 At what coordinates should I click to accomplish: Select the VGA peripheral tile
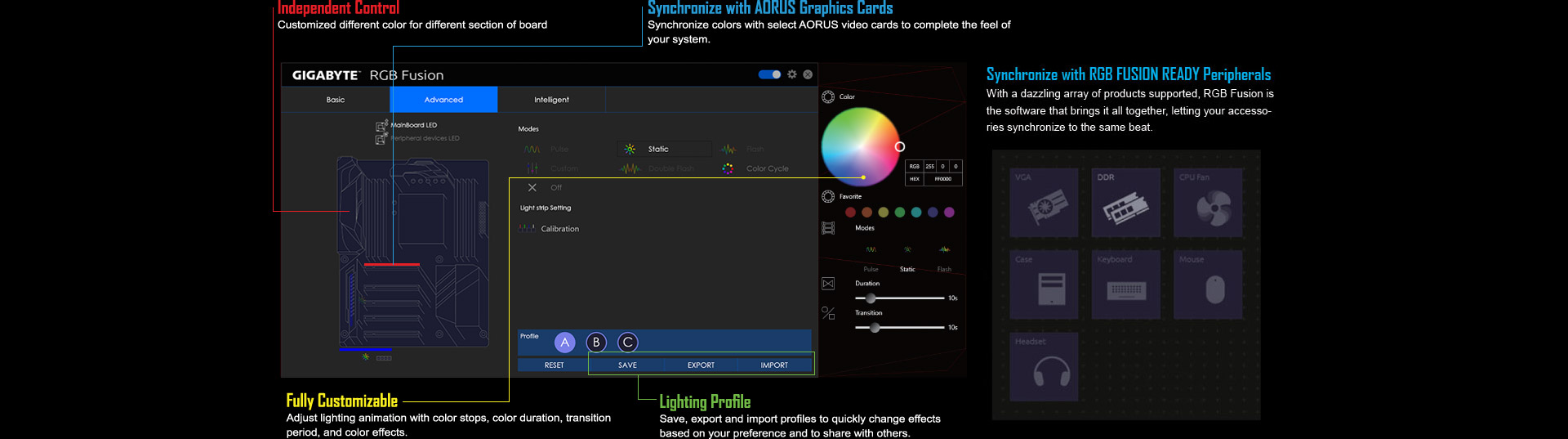point(1044,203)
